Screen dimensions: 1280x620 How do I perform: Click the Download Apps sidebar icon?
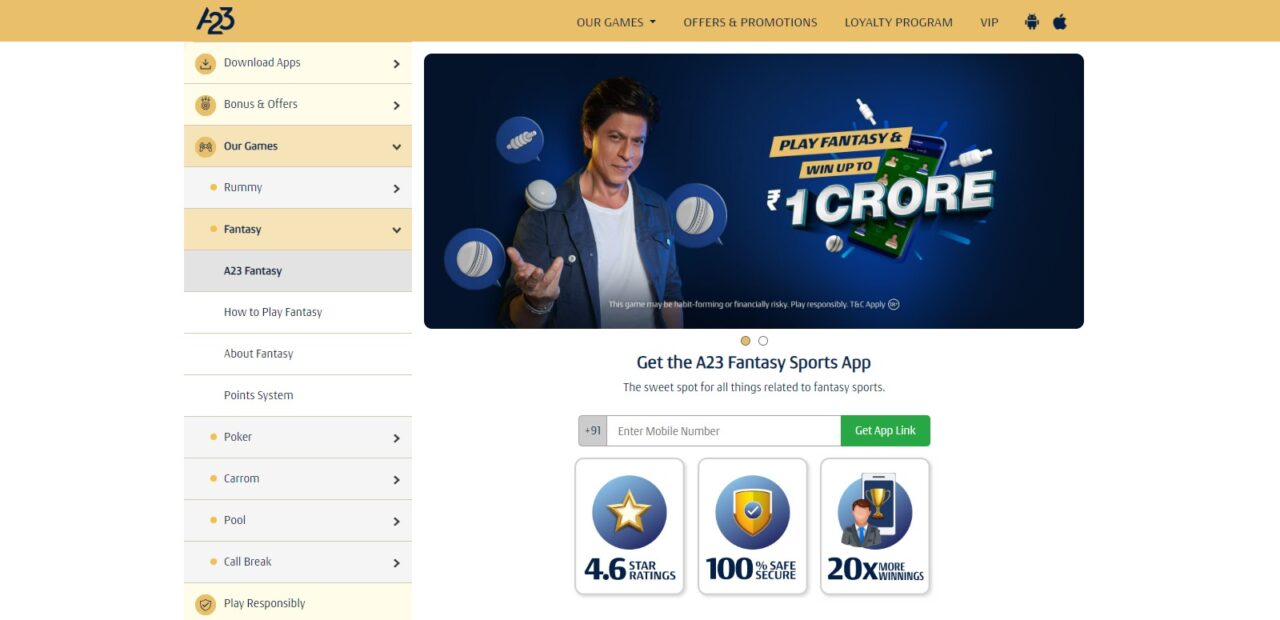pyautogui.click(x=205, y=63)
